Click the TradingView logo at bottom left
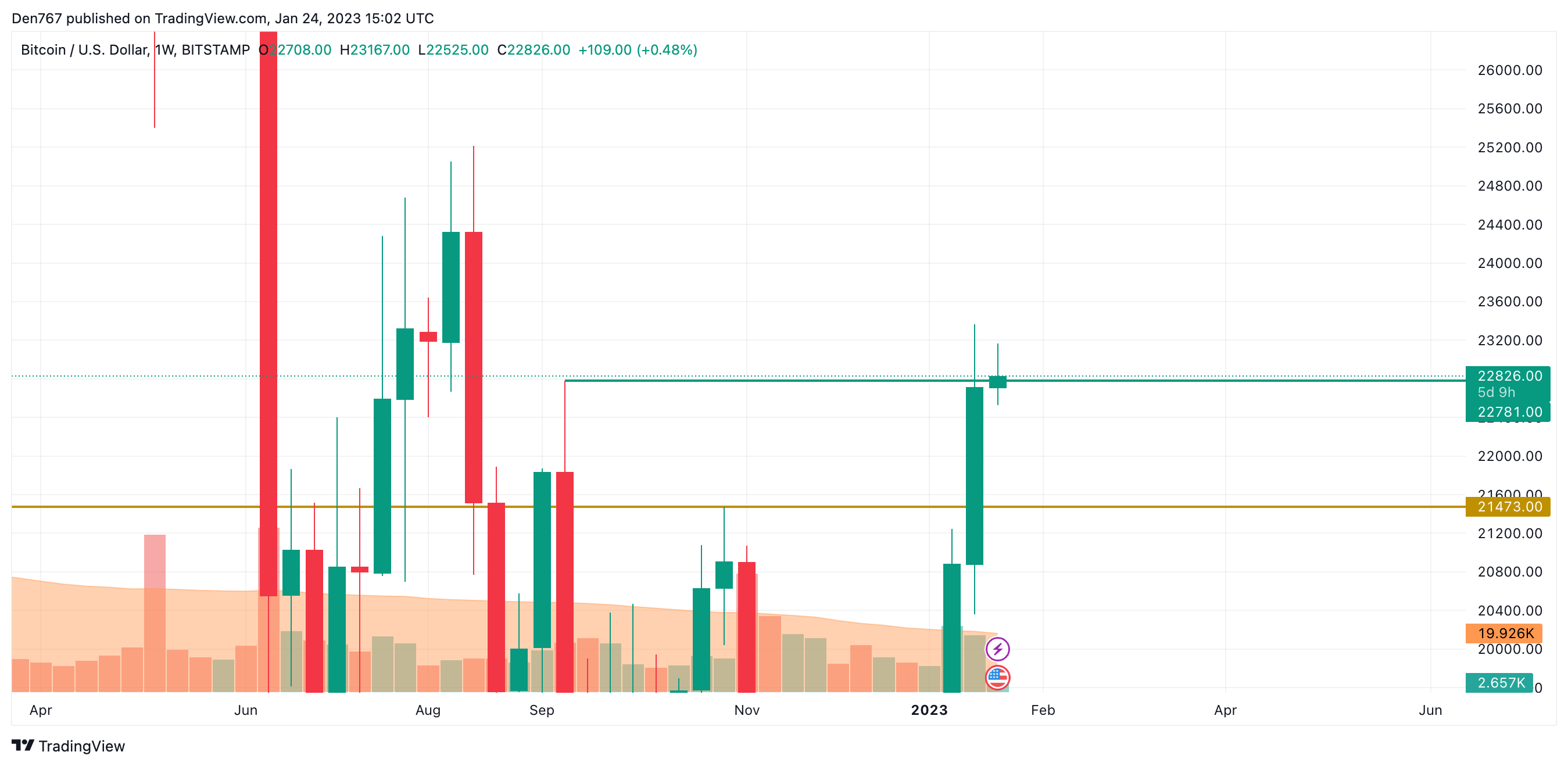 (23, 745)
